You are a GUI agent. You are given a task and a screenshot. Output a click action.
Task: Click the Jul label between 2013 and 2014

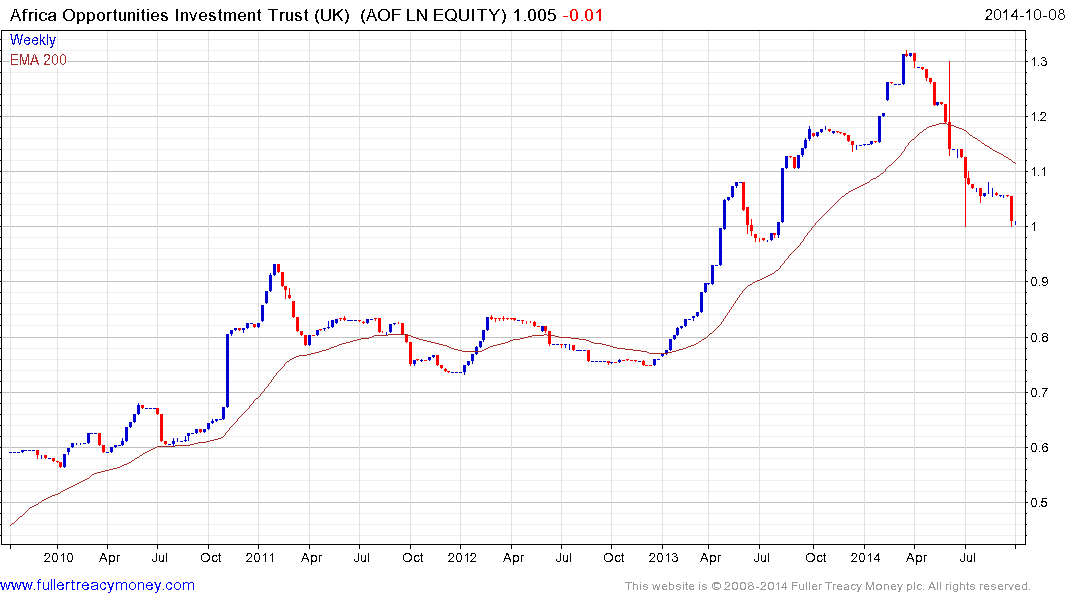coord(761,557)
